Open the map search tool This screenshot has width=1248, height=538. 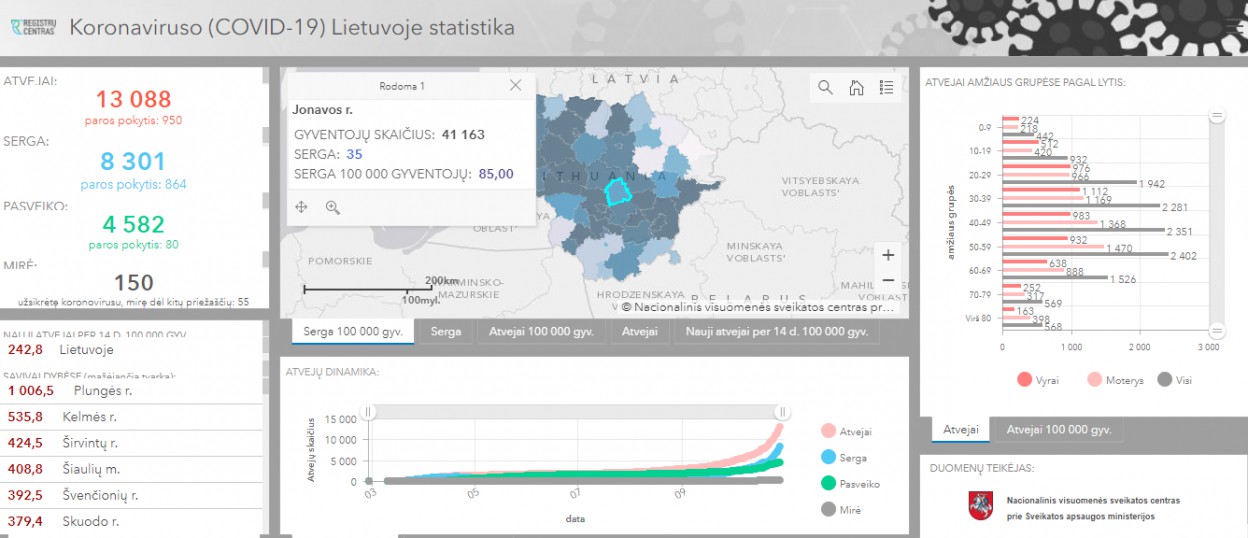pos(825,88)
